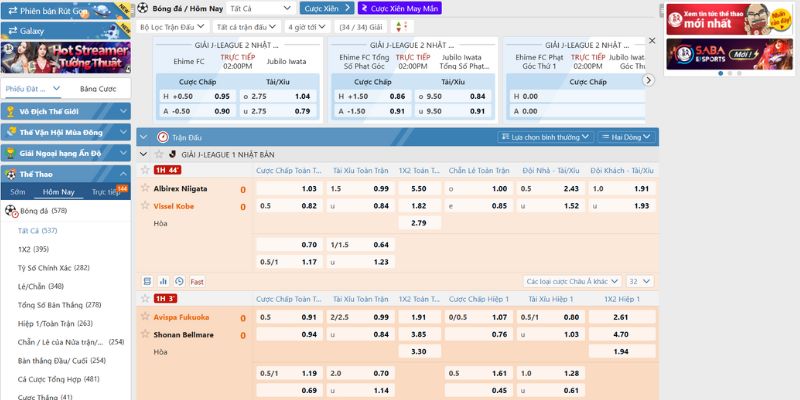Close the promotional banner on the right
The image size is (800, 400).
pos(652,41)
